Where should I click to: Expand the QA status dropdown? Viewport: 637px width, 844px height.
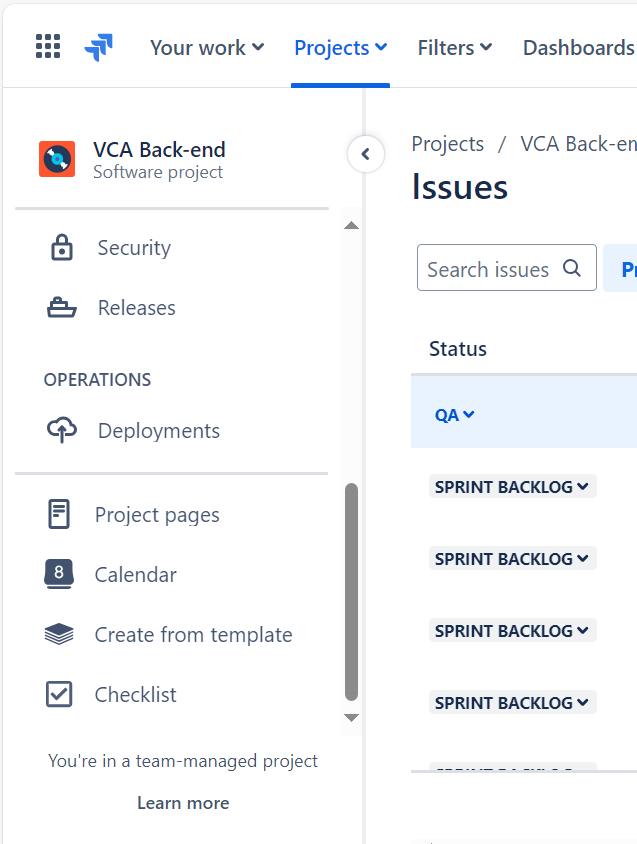point(454,415)
